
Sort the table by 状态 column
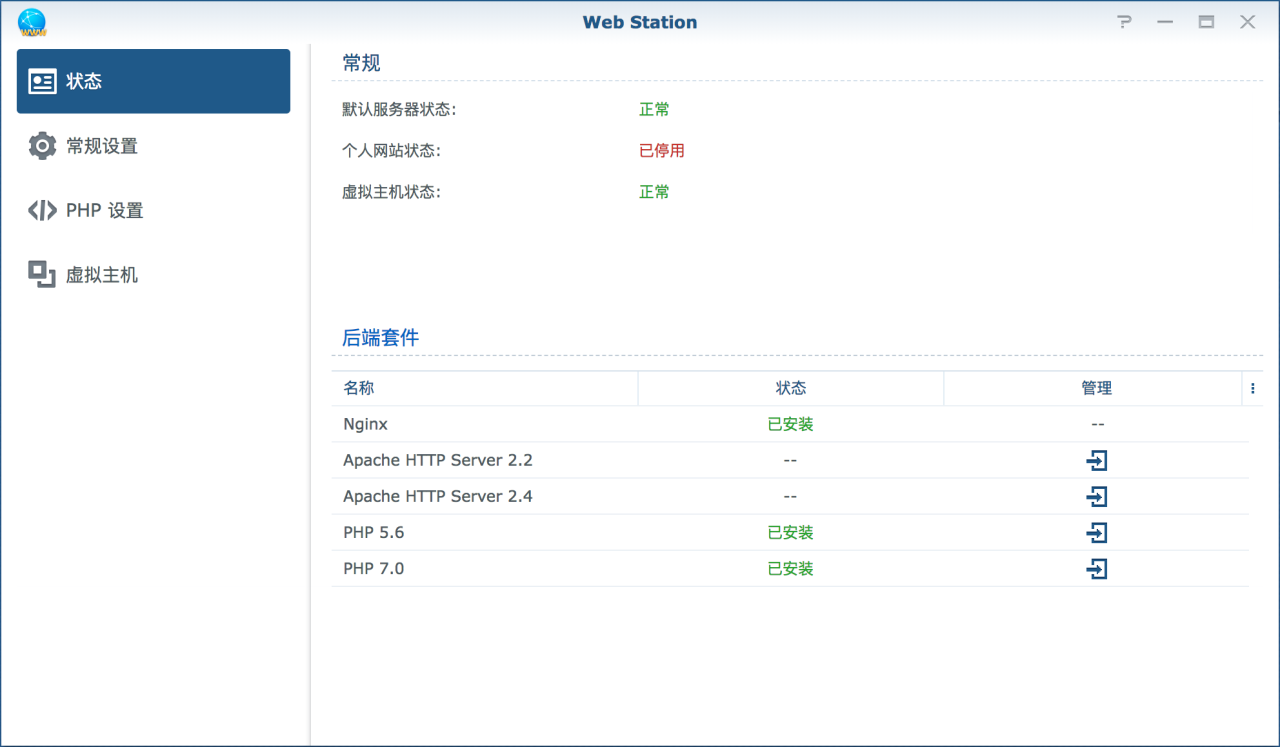point(790,388)
